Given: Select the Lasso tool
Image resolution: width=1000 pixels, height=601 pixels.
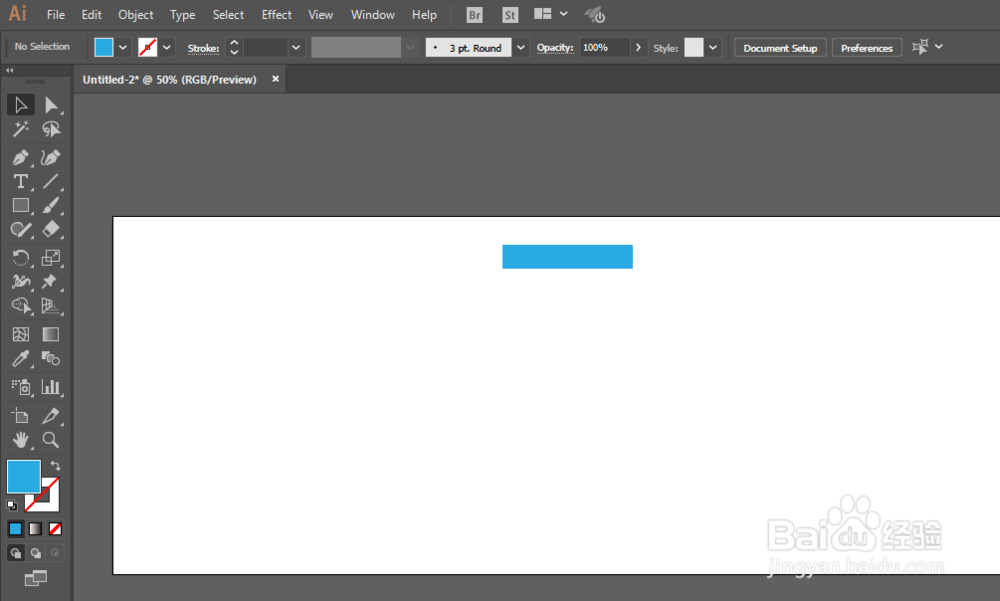Looking at the screenshot, I should pyautogui.click(x=51, y=130).
